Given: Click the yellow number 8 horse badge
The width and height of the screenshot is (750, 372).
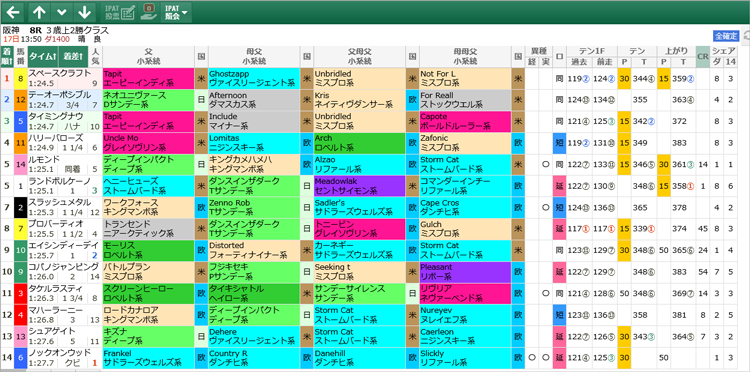Looking at the screenshot, I should point(21,78).
